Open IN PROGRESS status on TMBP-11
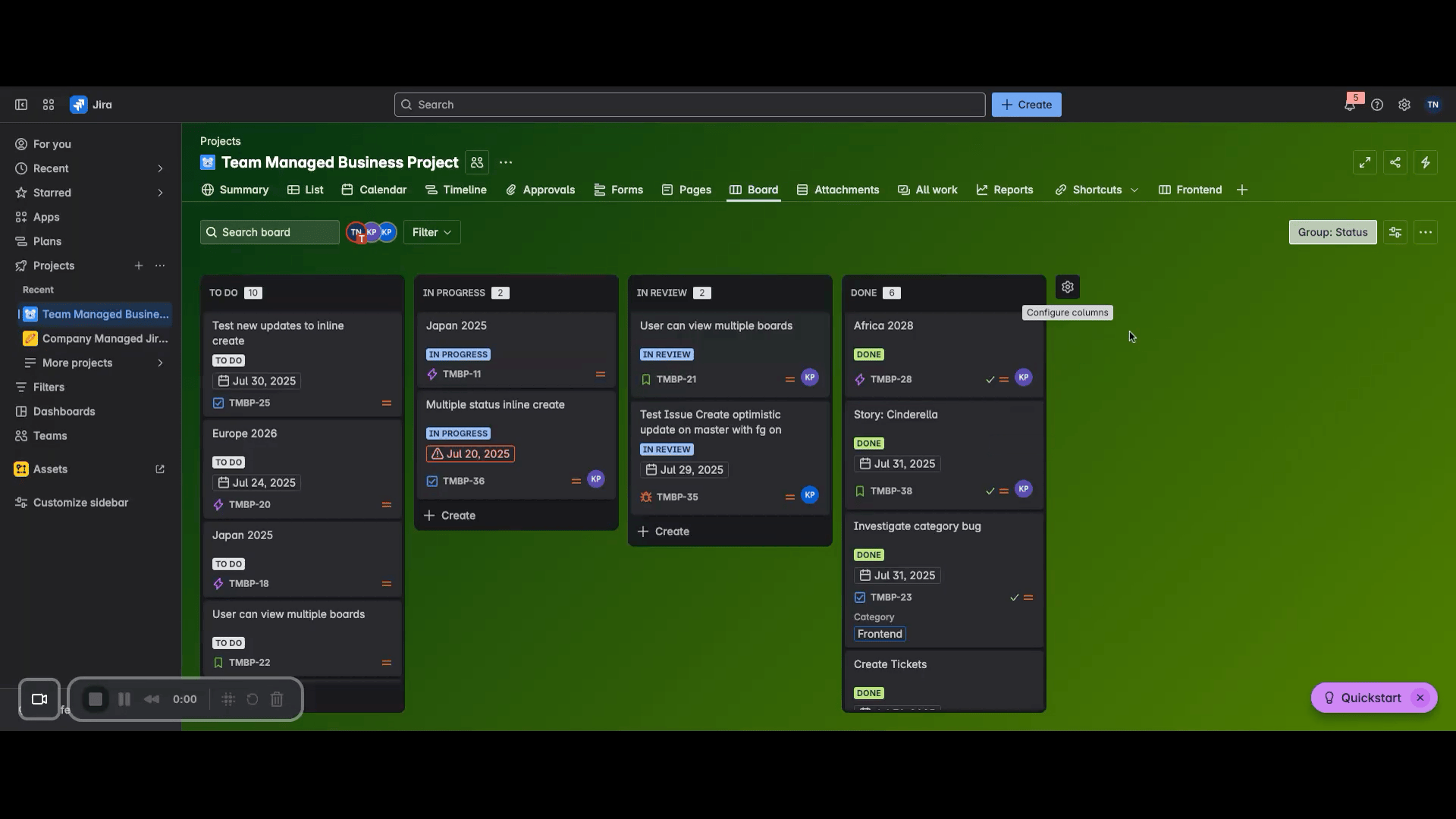The image size is (1456, 819). 458,354
